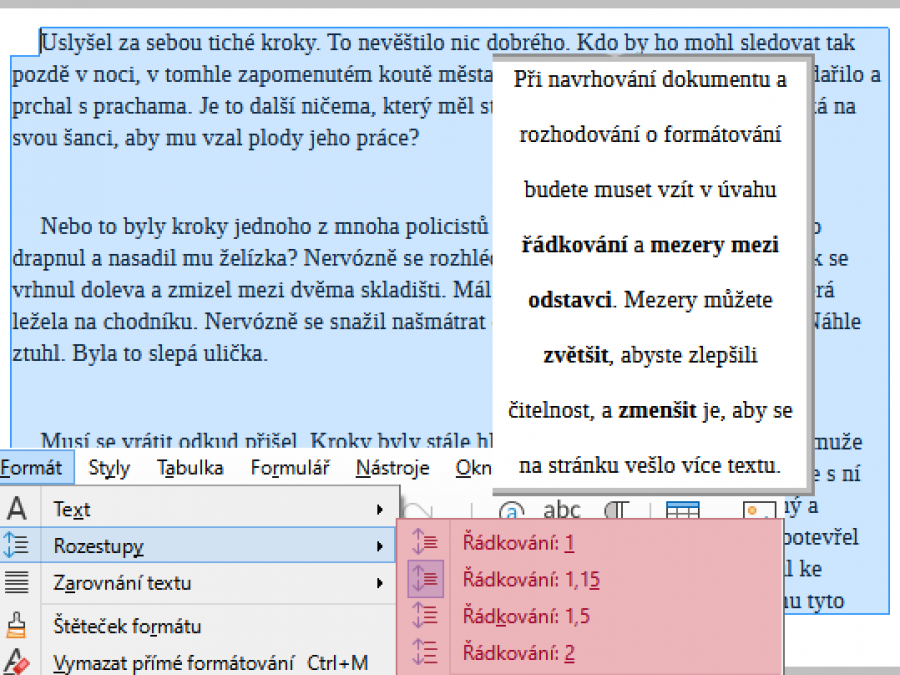Open the Rozestupy submenu entry
Screen dimensions: 900x675
click(199, 545)
